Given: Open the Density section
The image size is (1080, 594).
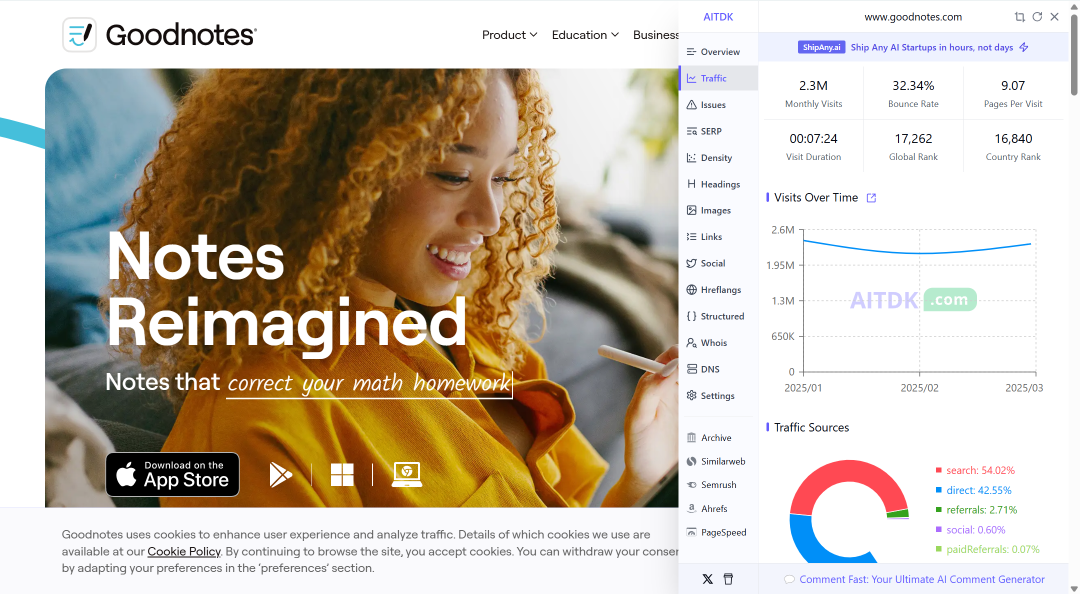Looking at the screenshot, I should [718, 158].
